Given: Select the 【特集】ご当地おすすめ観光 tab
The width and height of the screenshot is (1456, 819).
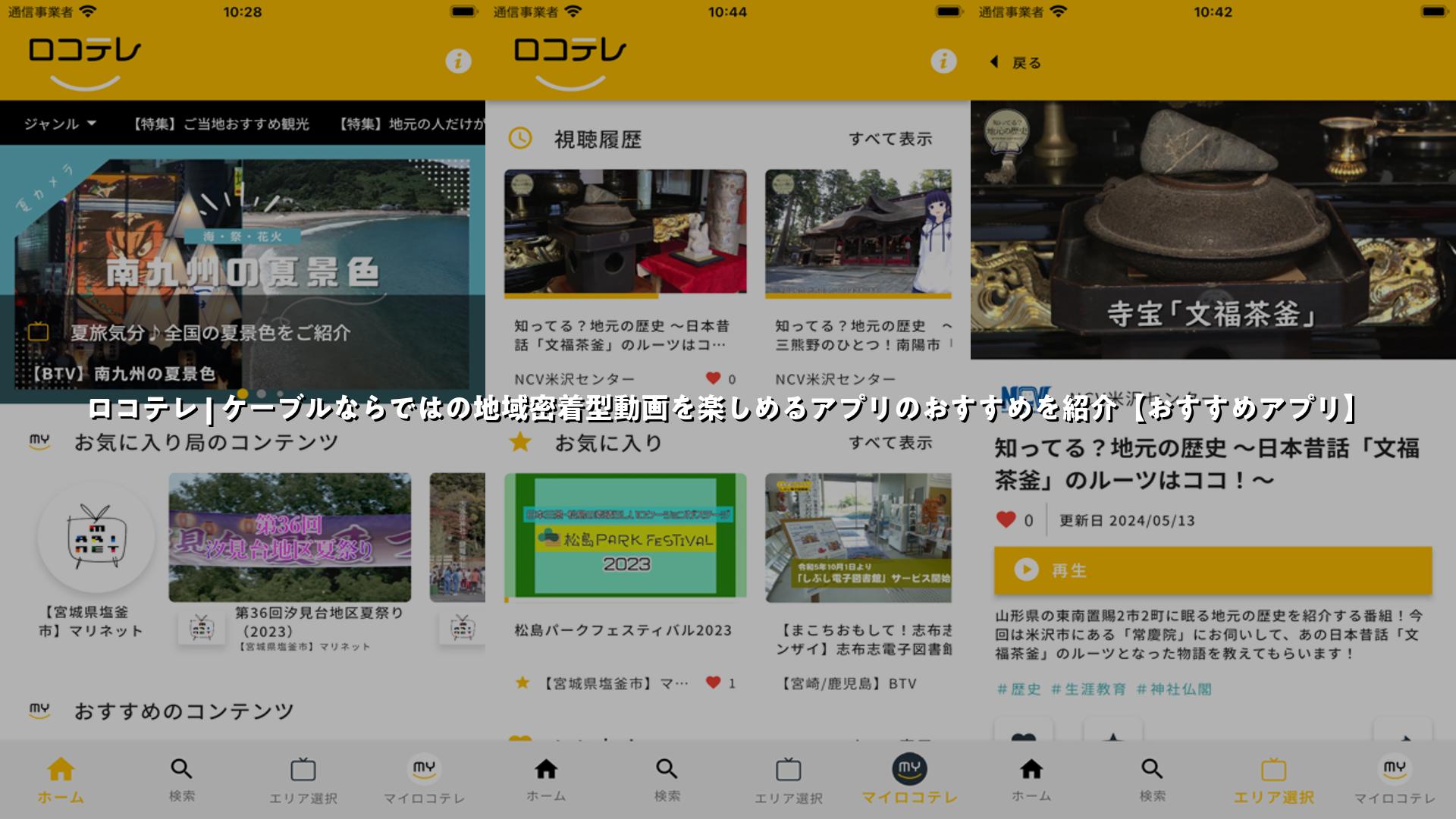Looking at the screenshot, I should [220, 124].
